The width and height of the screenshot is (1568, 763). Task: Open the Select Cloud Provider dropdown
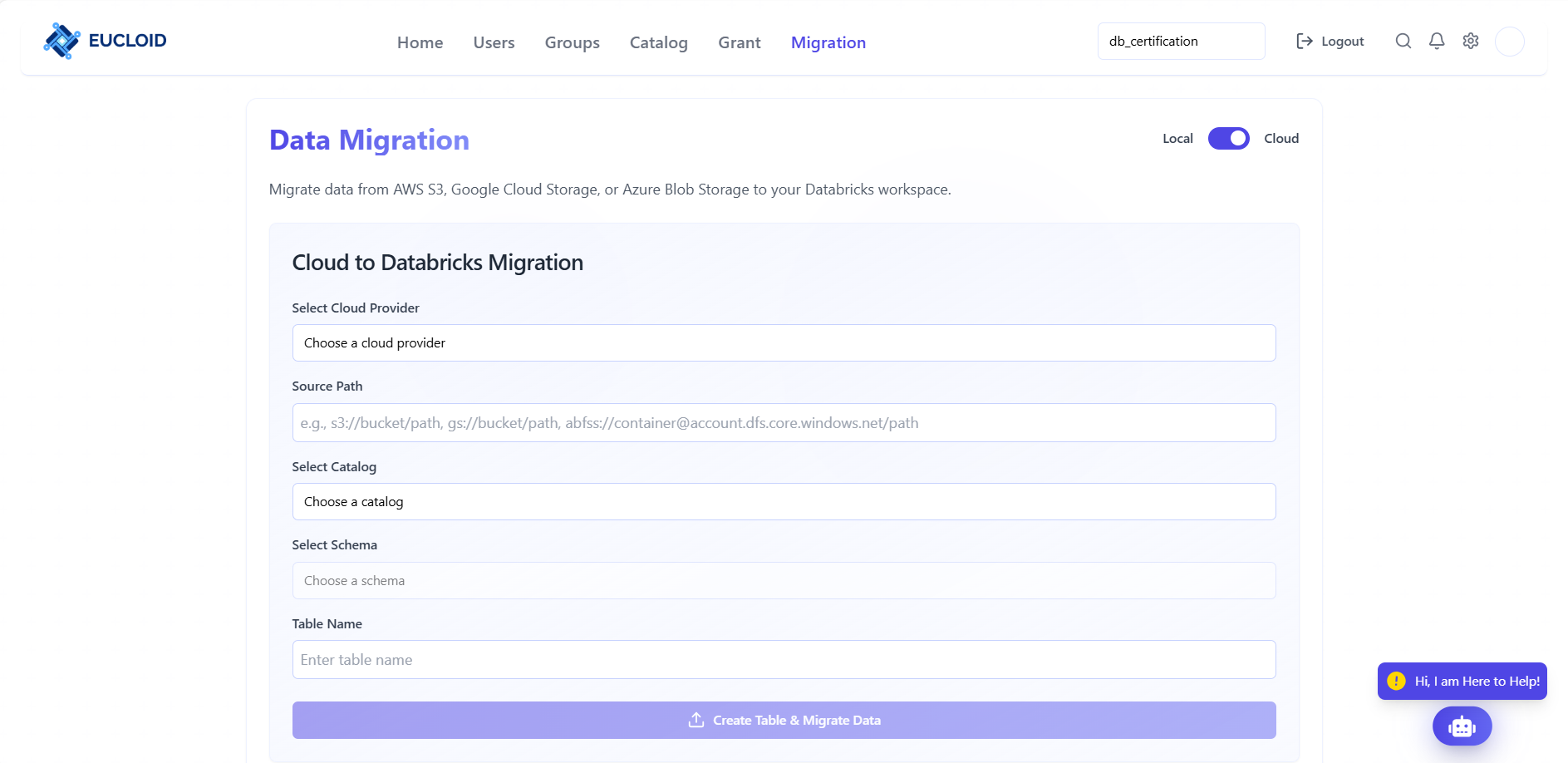pyautogui.click(x=784, y=342)
